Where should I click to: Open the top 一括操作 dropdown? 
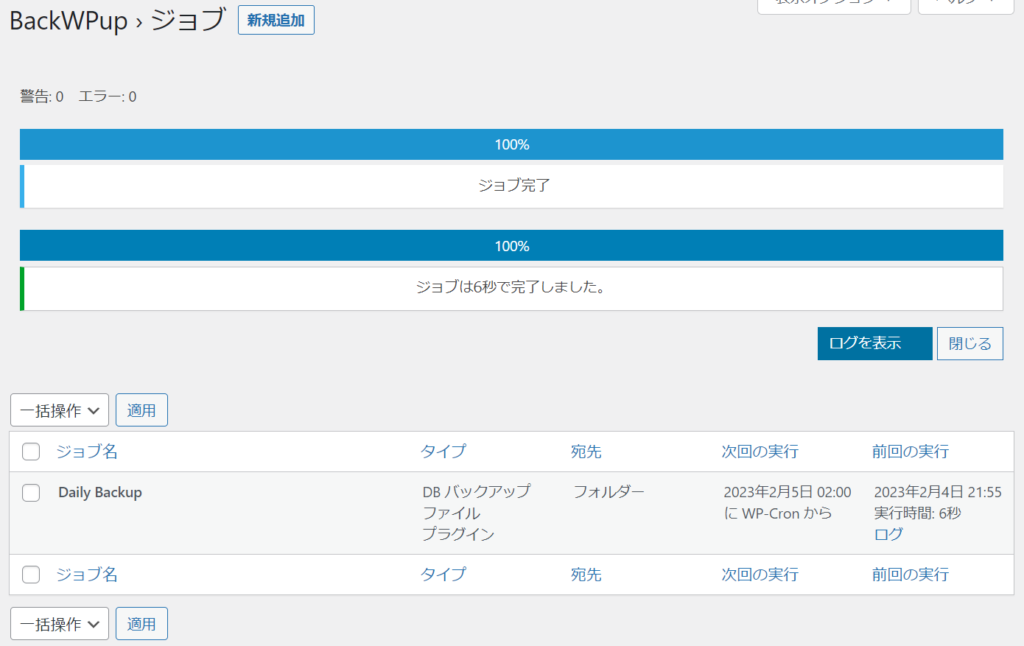(x=59, y=410)
